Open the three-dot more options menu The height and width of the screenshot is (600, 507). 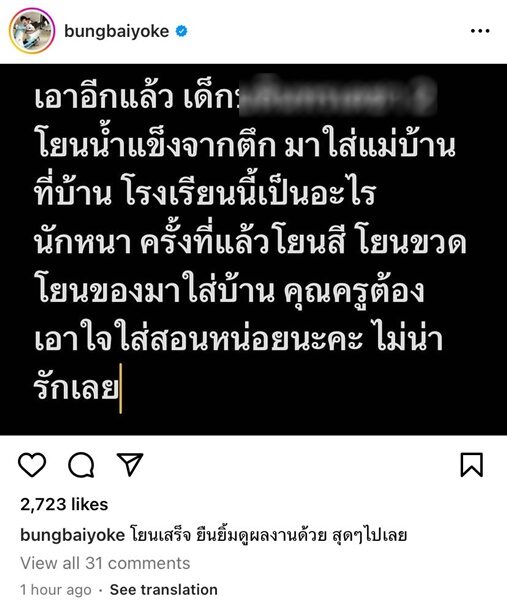(480, 31)
